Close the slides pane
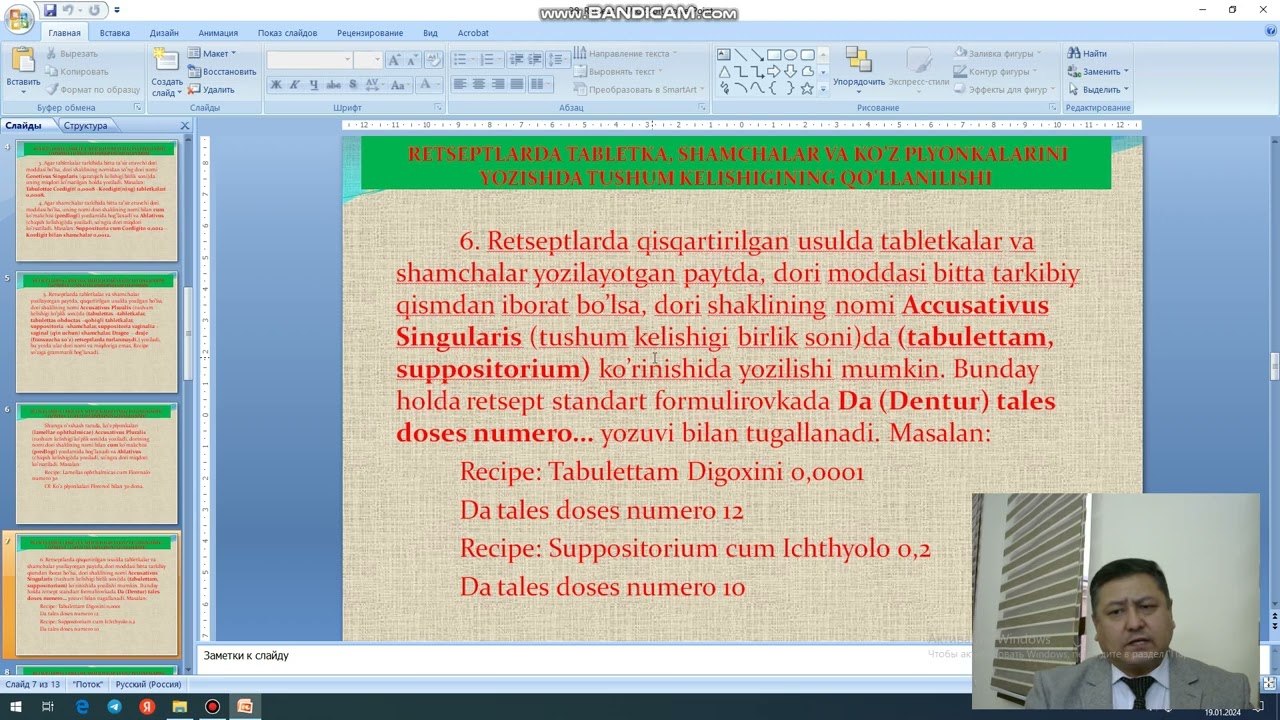The image size is (1280, 720). click(185, 126)
